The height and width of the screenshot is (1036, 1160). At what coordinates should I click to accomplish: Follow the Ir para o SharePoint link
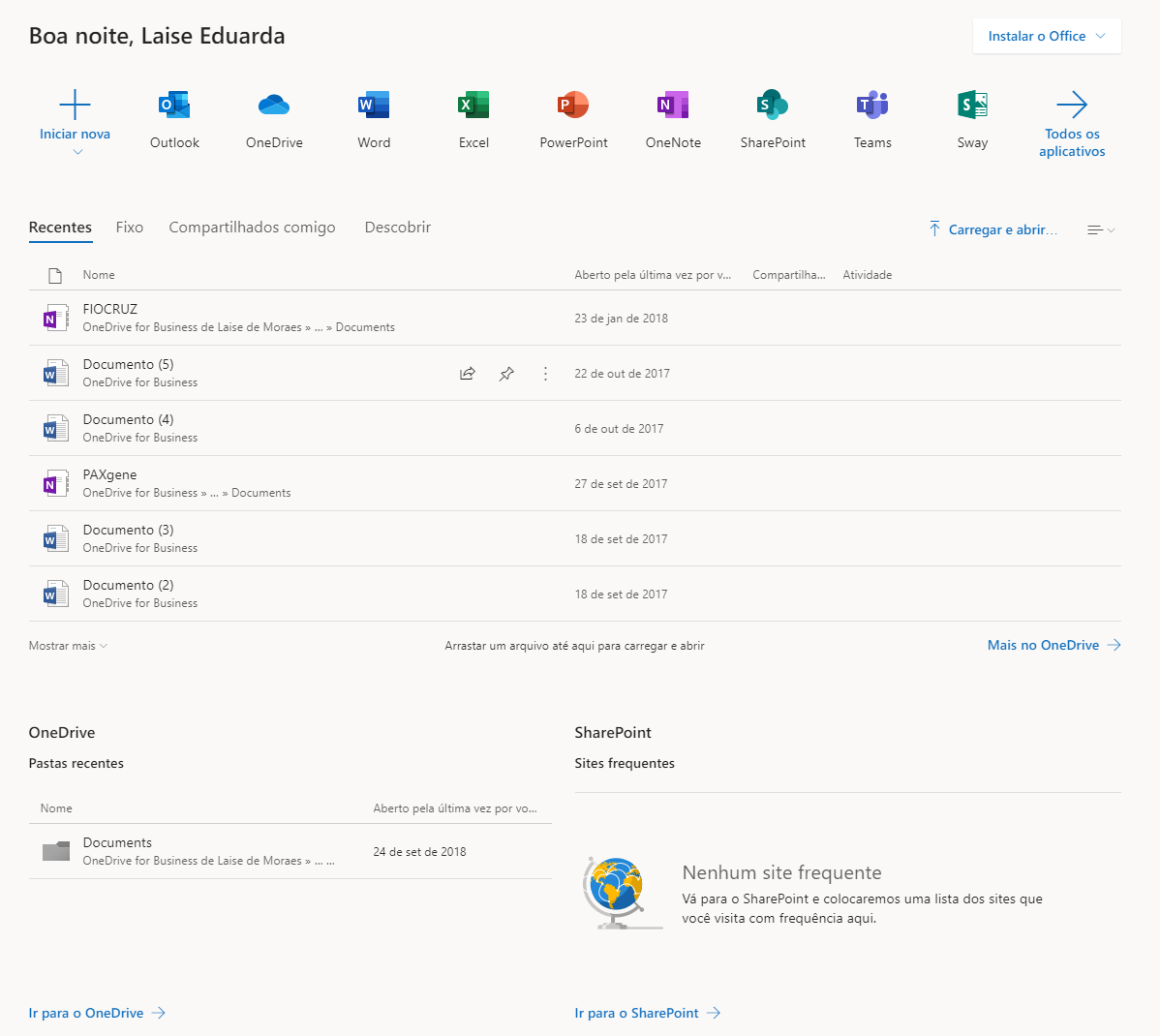(x=648, y=1013)
